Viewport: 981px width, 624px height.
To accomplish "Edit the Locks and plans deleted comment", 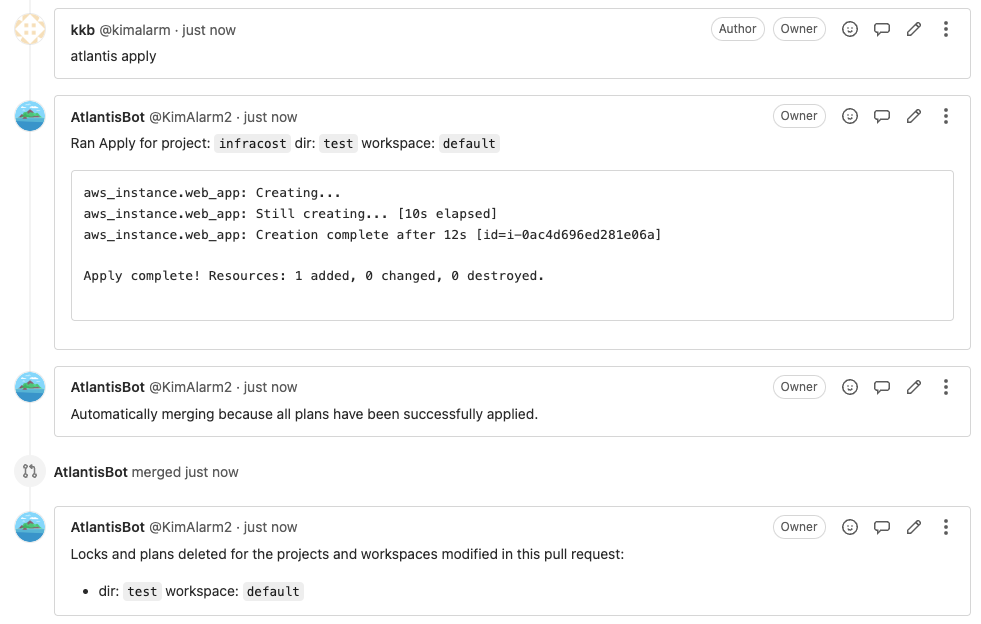I will coord(913,527).
